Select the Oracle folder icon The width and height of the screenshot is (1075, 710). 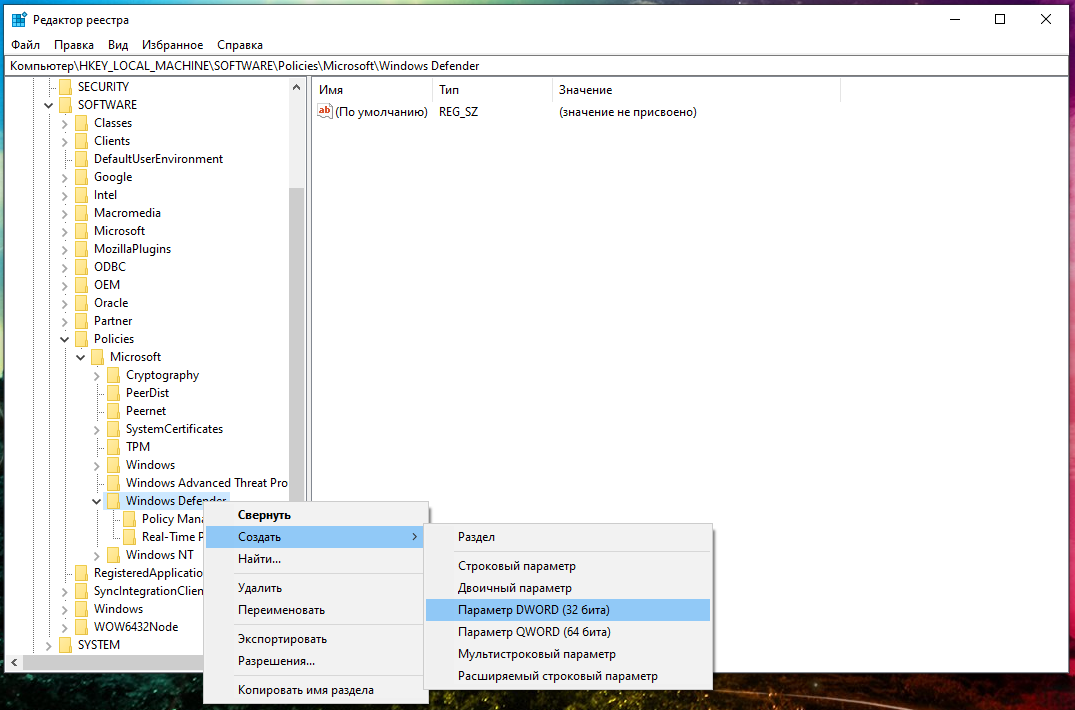82,303
